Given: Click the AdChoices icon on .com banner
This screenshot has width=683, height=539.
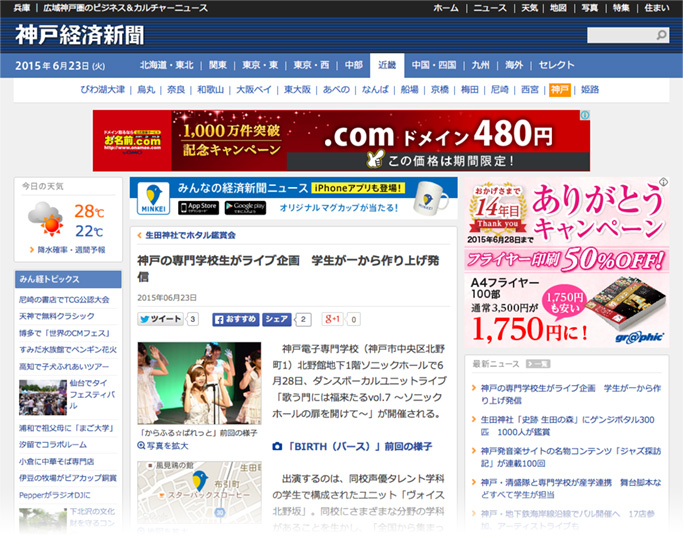Looking at the screenshot, I should pyautogui.click(x=585, y=115).
